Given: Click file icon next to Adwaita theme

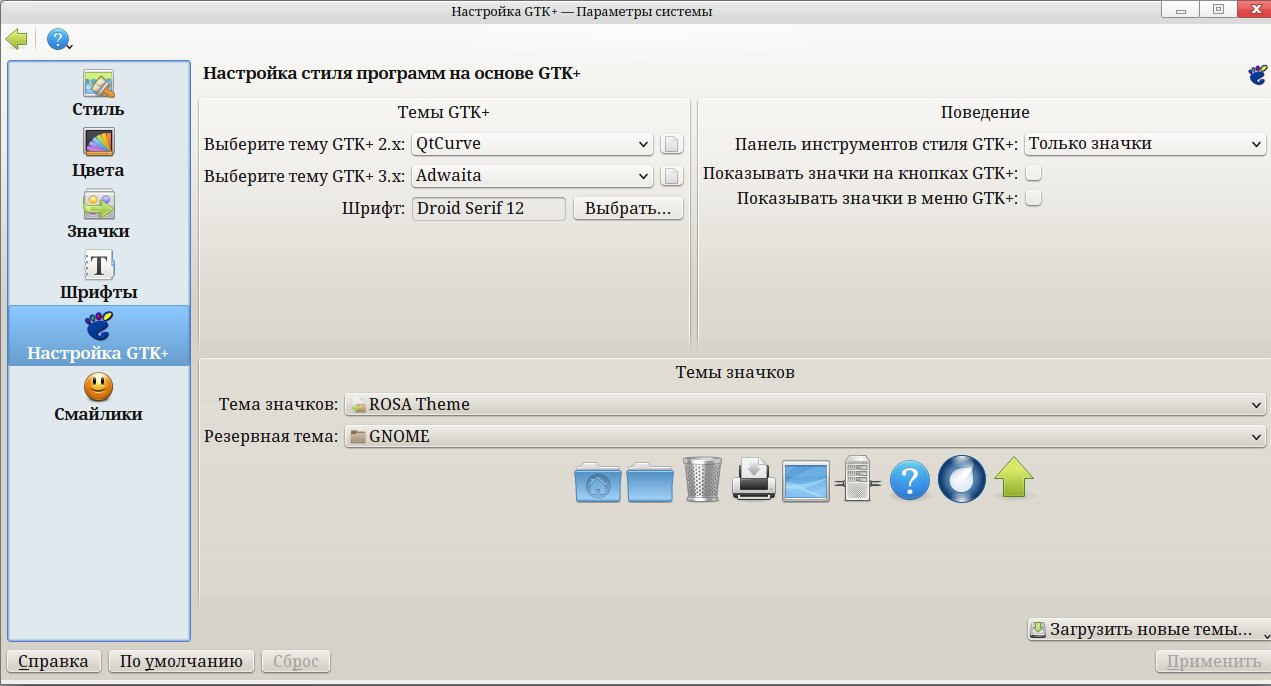Looking at the screenshot, I should tap(672, 177).
